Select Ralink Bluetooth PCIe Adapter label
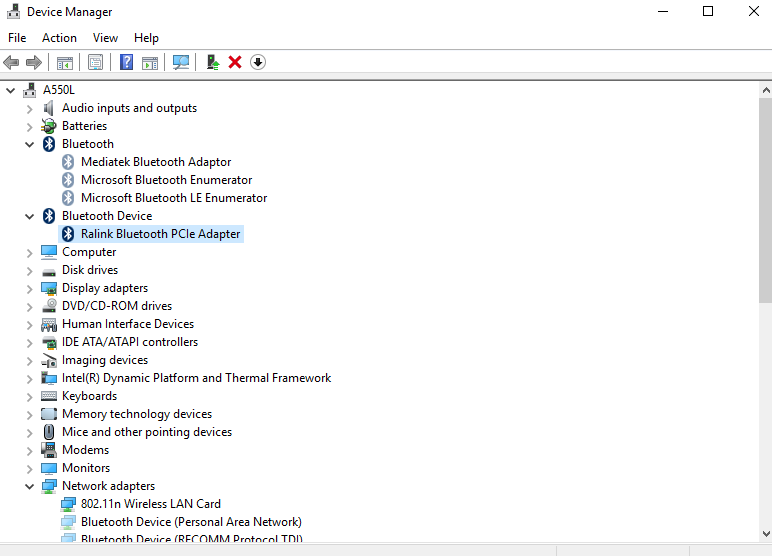The height and width of the screenshot is (556, 772). (161, 234)
